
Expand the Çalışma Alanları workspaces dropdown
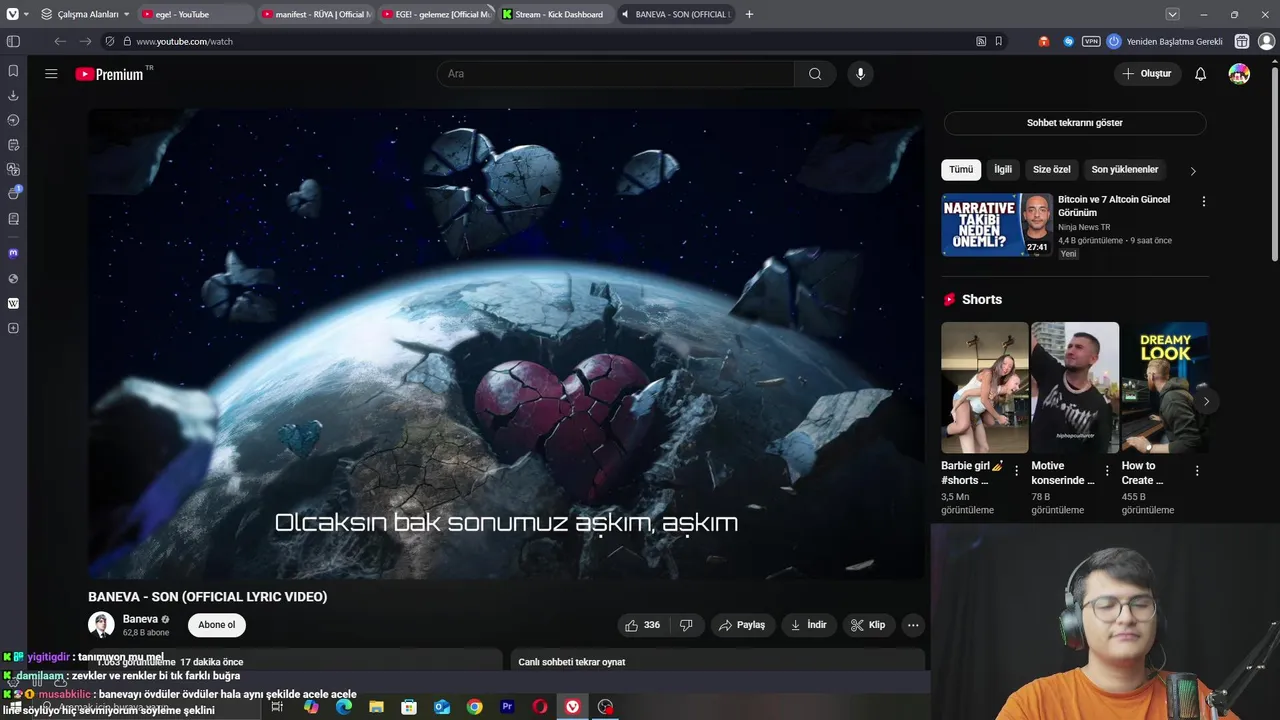coord(85,14)
